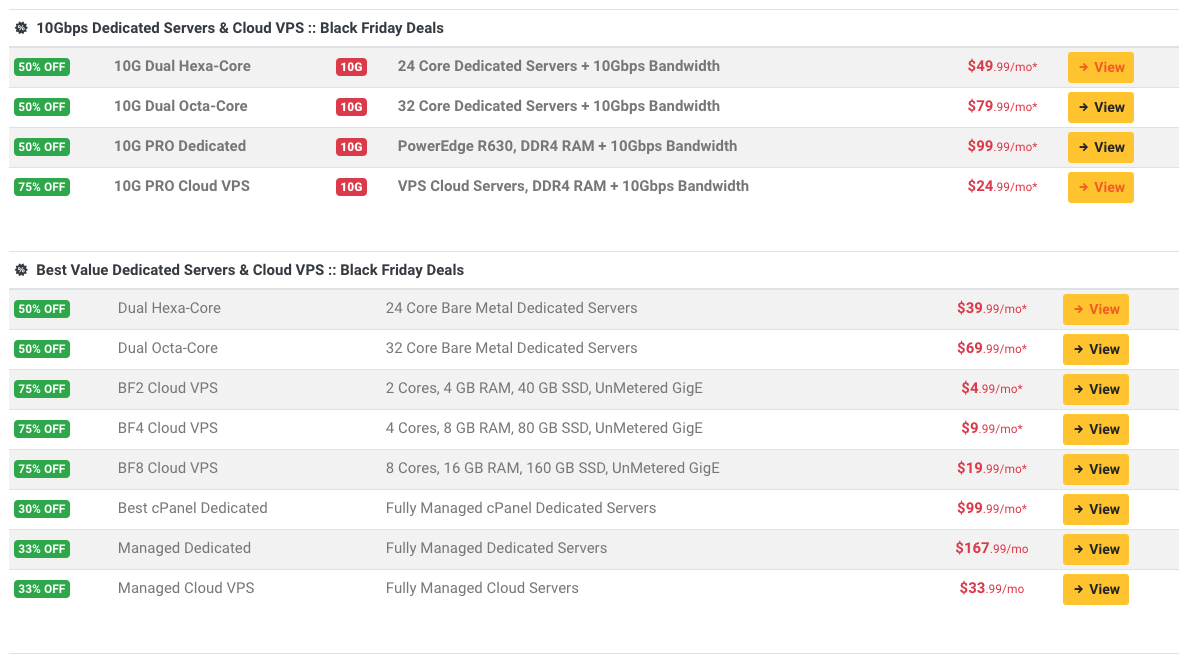Click gear icon beside Best Value heading

[21, 270]
